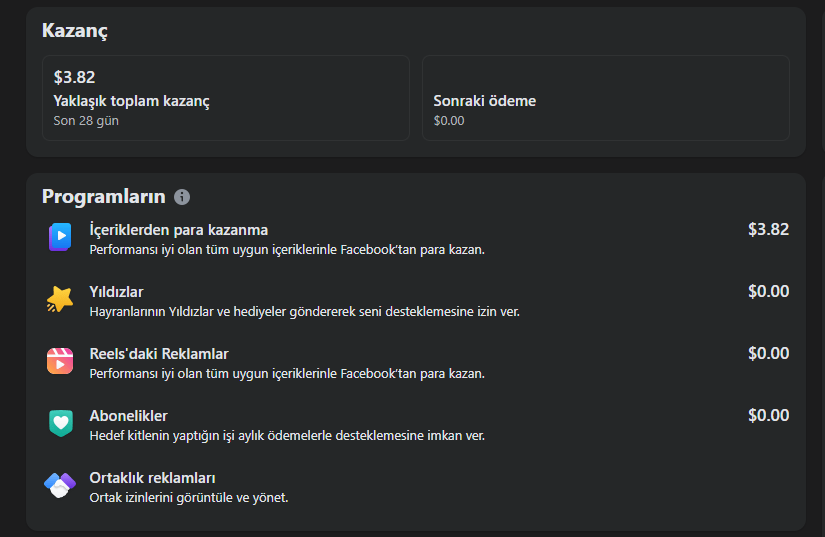Open the info icon beside Programların
The height and width of the screenshot is (537, 825).
182,197
